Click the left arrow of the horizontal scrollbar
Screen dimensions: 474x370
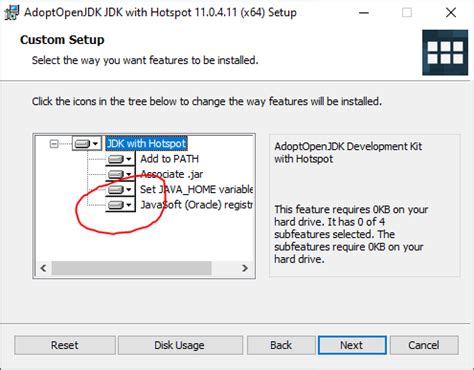(43, 268)
